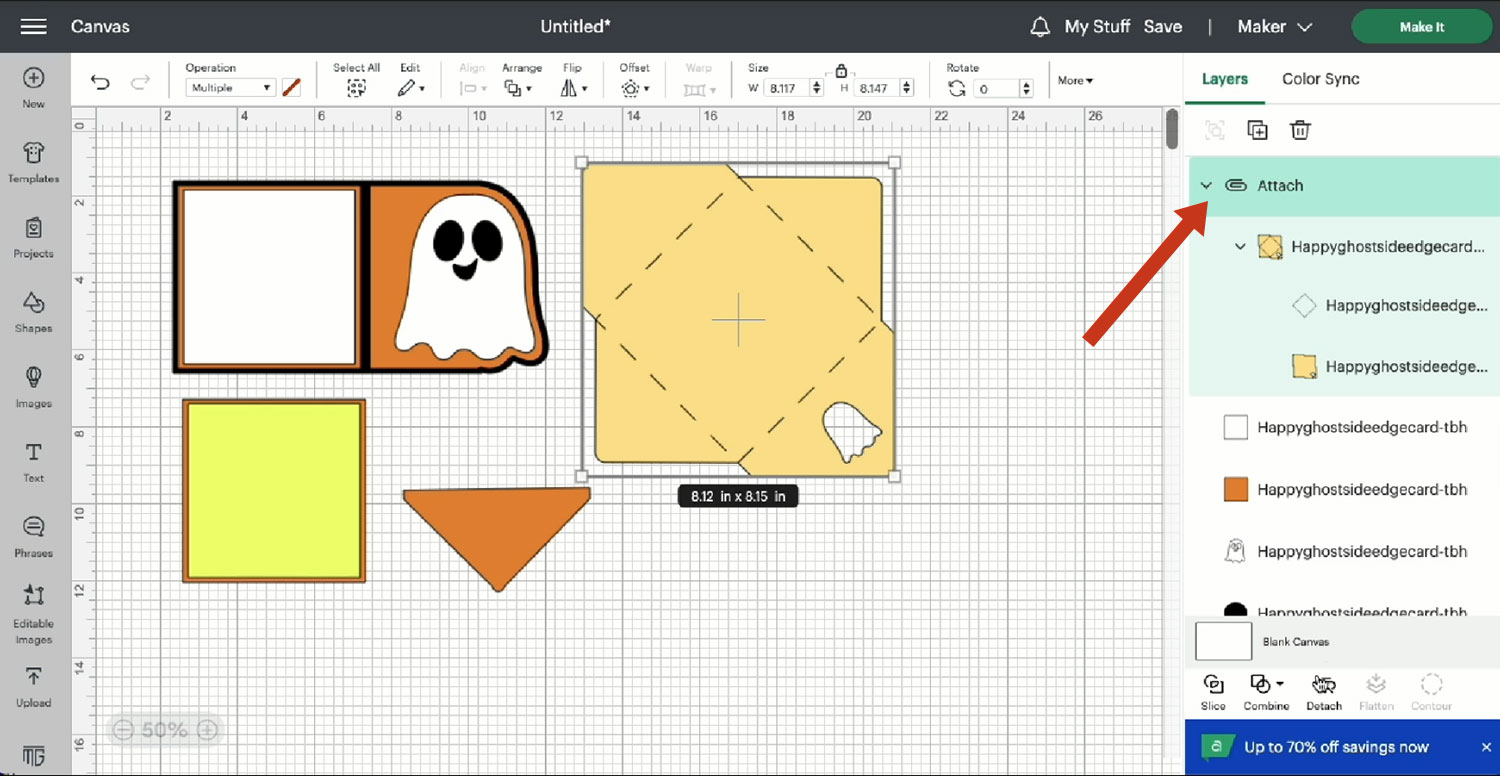Duplicate the selected layer
Screen dimensions: 1500x776
click(x=1257, y=130)
